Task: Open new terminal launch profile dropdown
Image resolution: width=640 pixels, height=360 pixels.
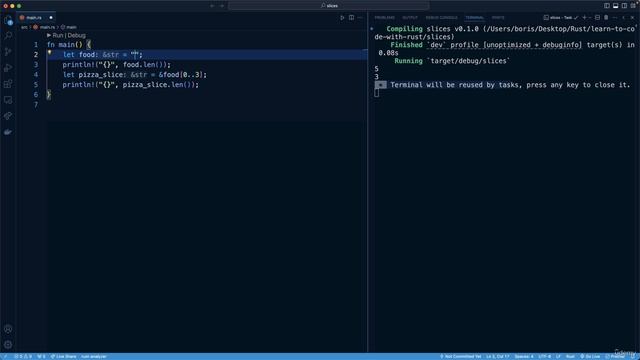Action: tap(590, 18)
